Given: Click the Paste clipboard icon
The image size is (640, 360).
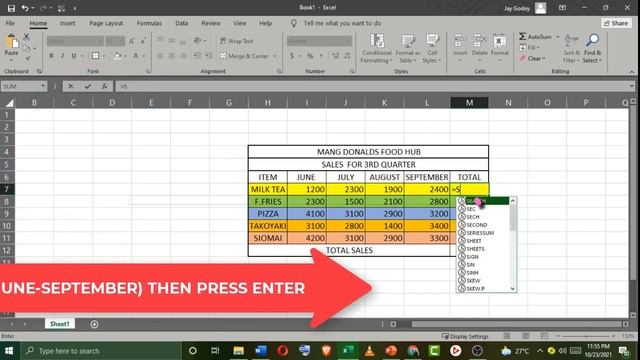Looking at the screenshot, I should (11, 42).
